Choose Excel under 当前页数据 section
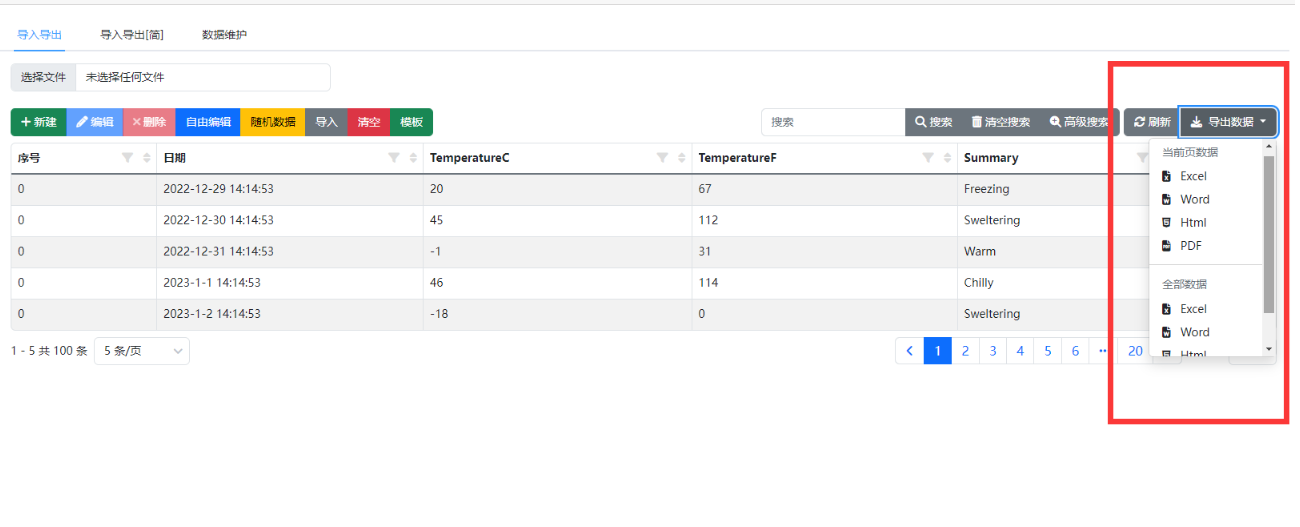1300x527 pixels. 1192,176
